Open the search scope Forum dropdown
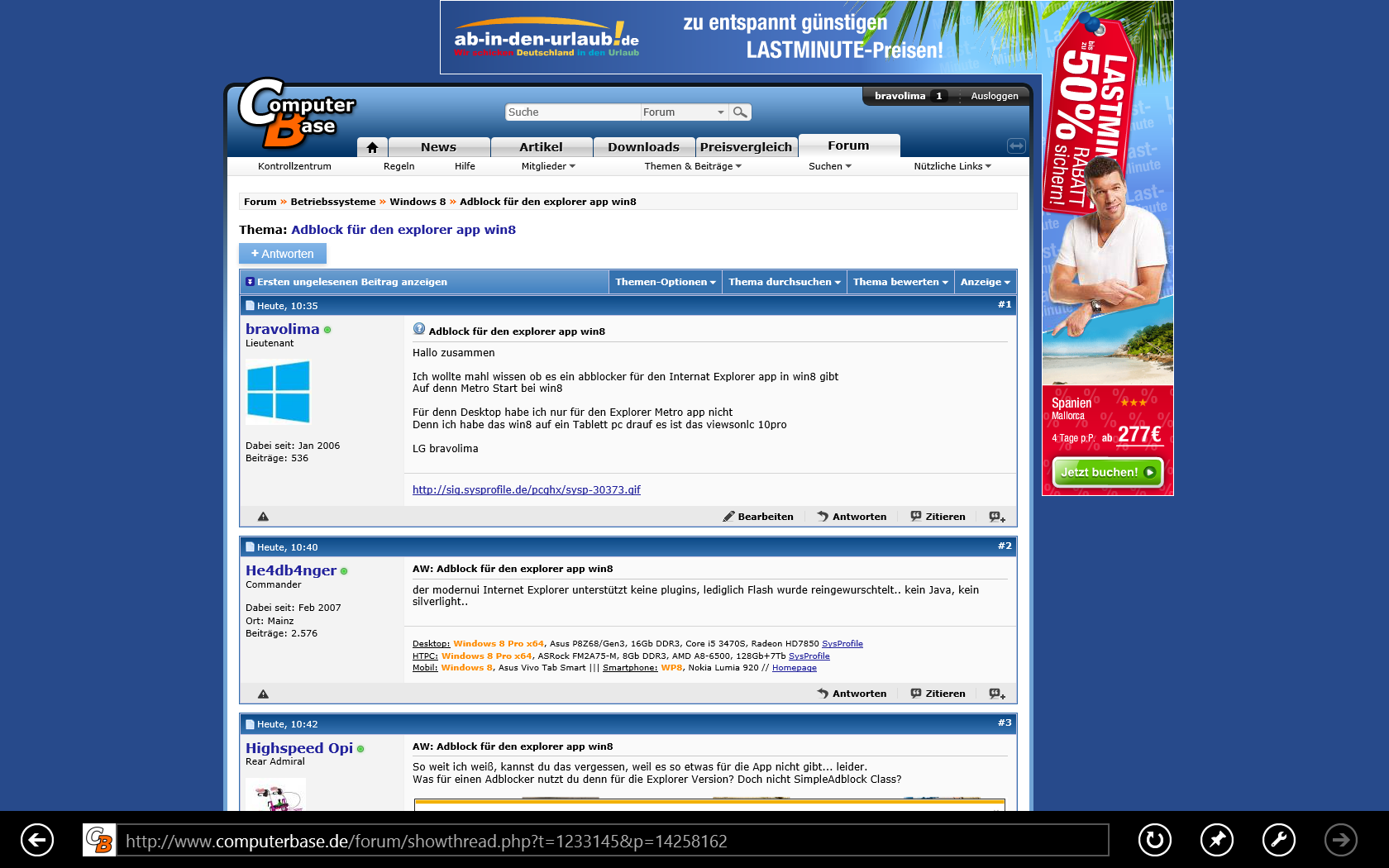Viewport: 1389px width, 868px height. [684, 112]
